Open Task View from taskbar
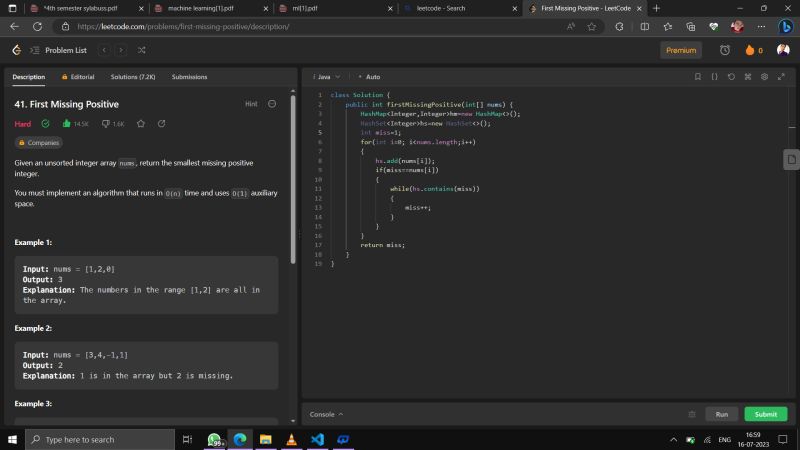 pyautogui.click(x=187, y=439)
